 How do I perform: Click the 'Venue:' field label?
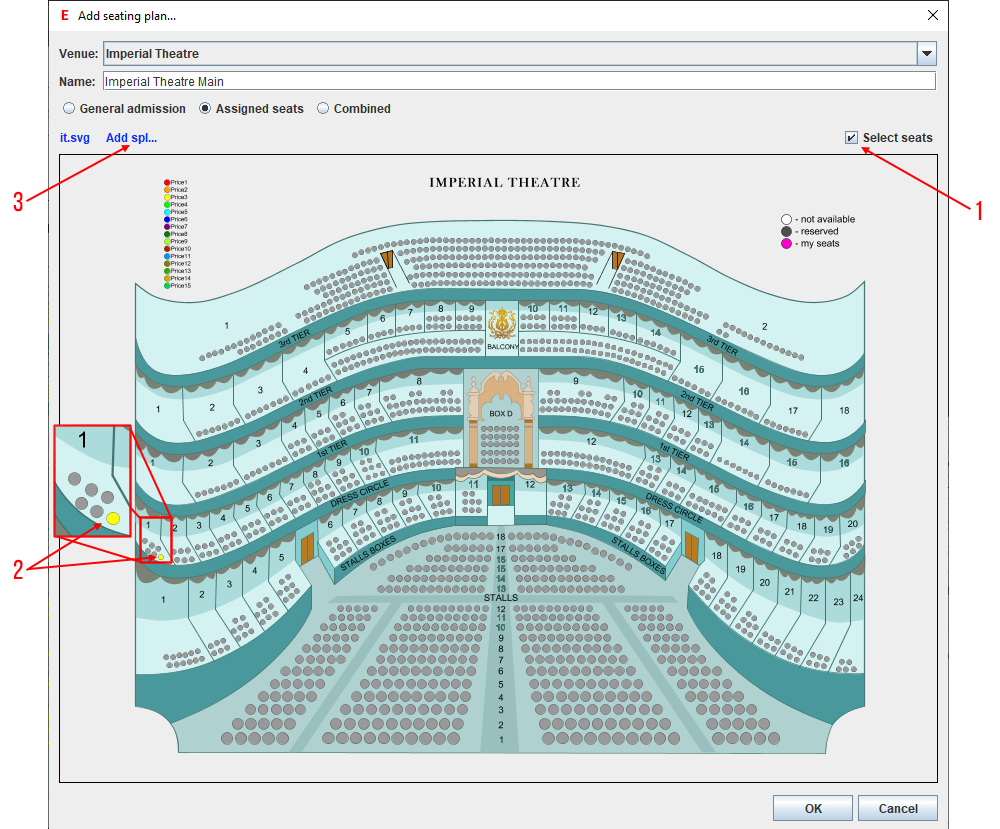pyautogui.click(x=78, y=54)
